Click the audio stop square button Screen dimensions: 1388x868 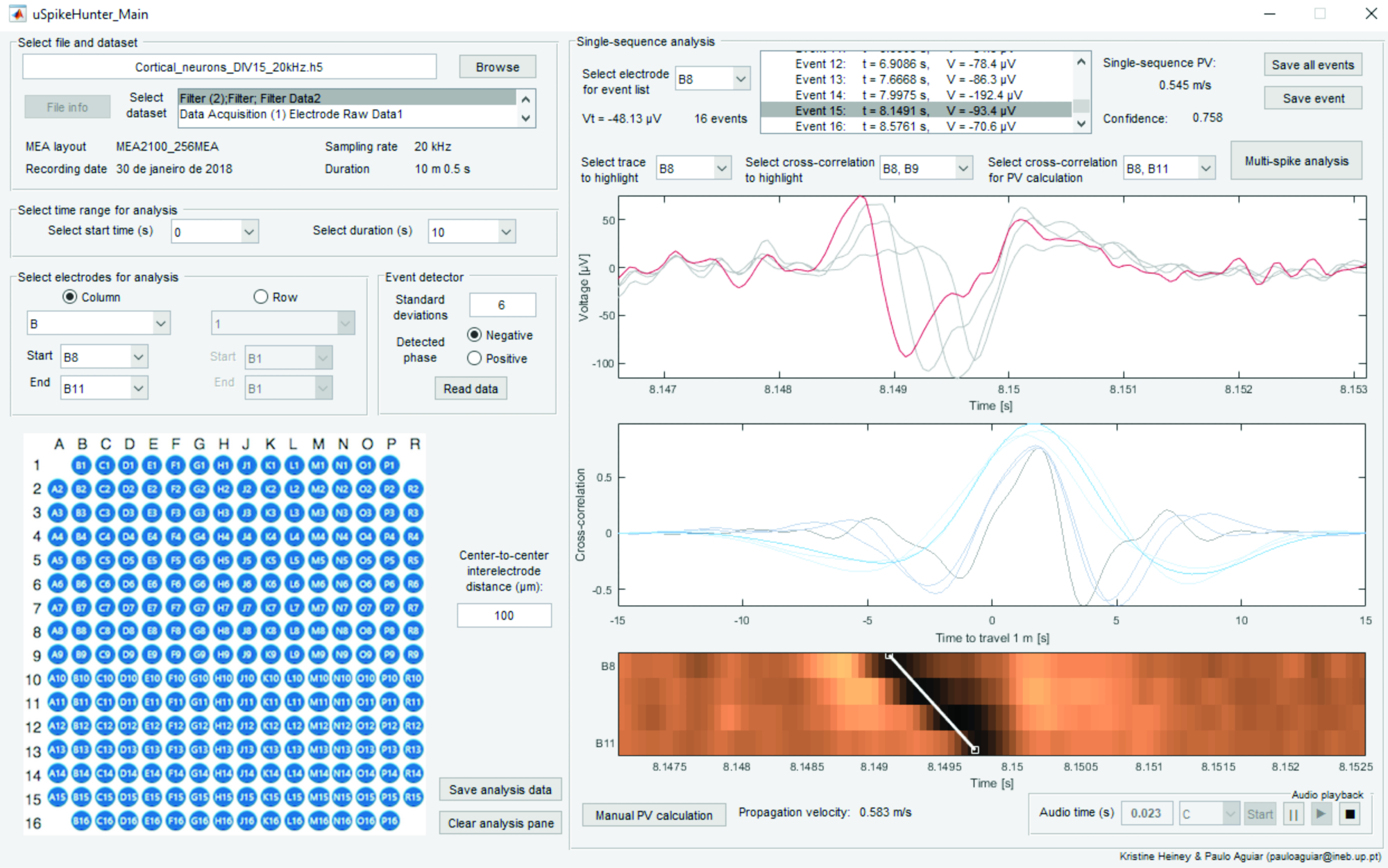[x=1350, y=815]
